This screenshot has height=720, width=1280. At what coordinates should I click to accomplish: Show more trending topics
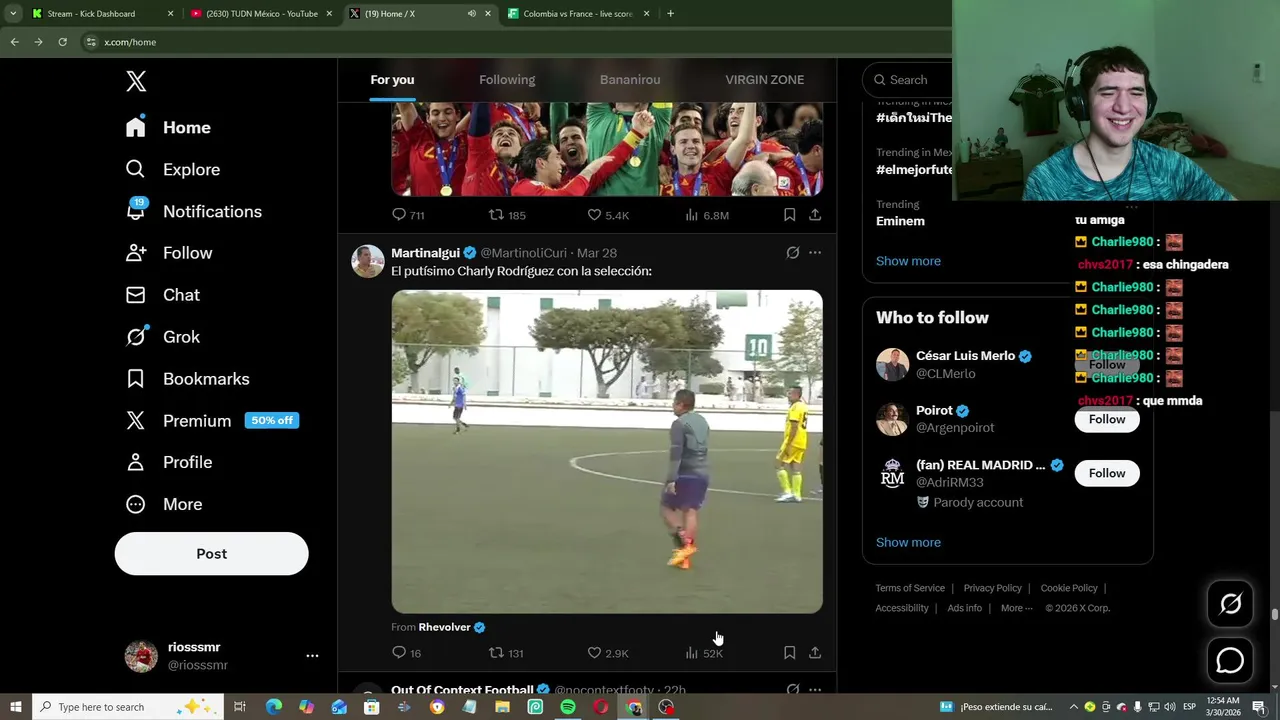pos(908,261)
